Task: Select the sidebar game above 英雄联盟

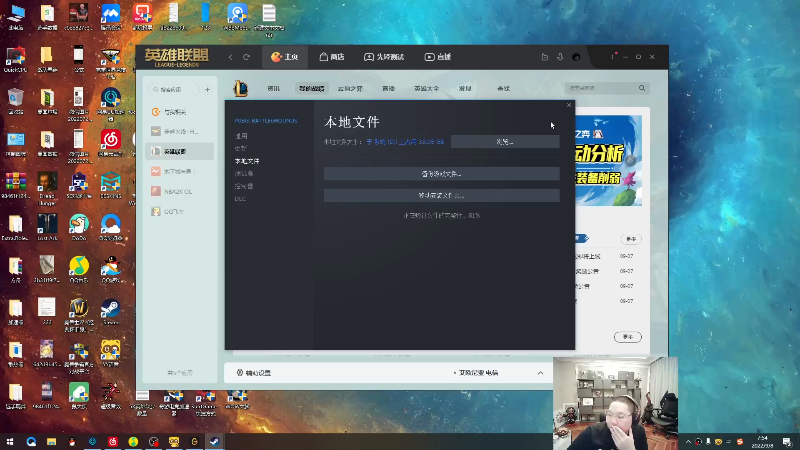Action: coord(180,132)
